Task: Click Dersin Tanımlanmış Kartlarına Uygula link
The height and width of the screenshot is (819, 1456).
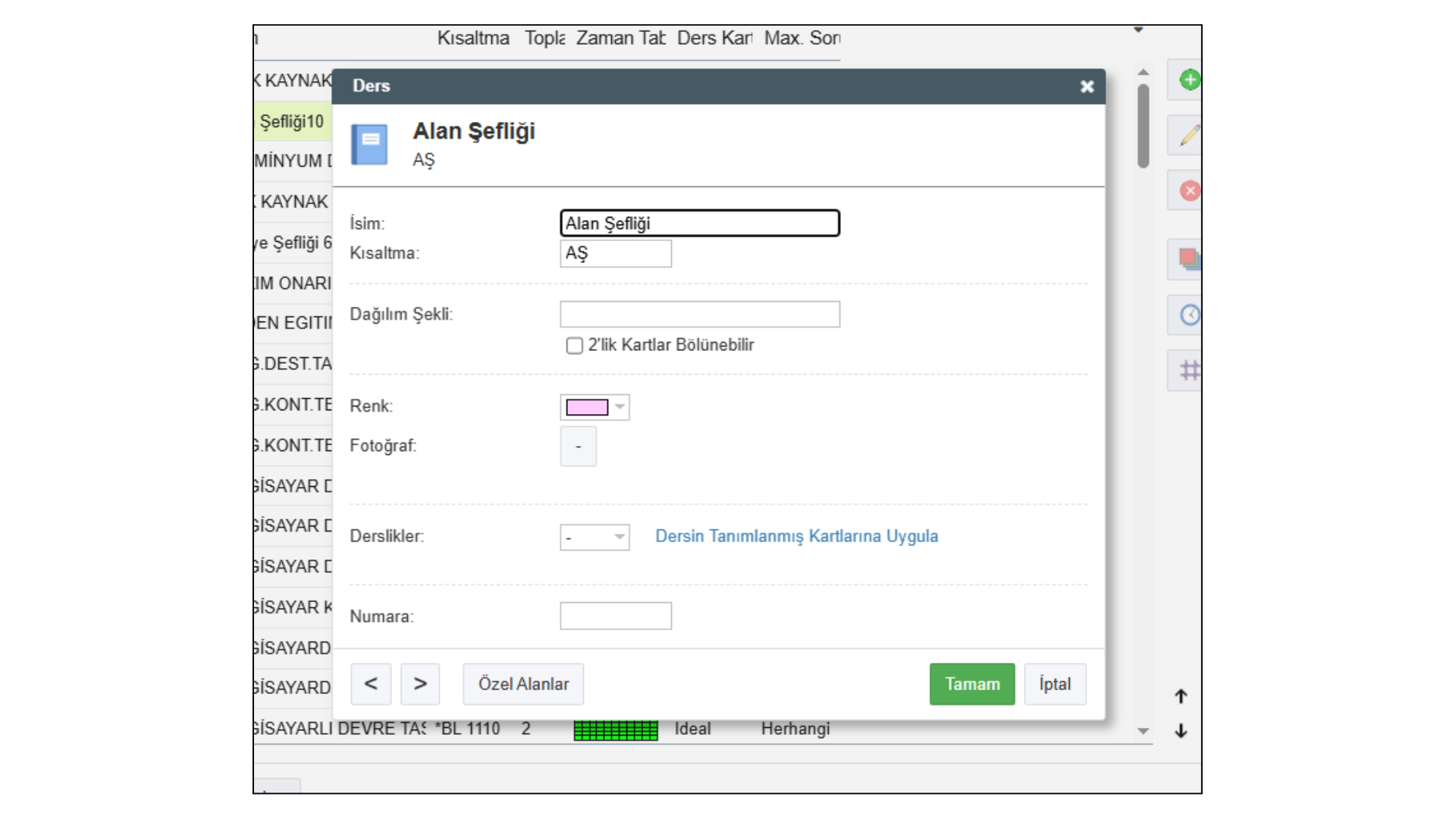Action: 796,536
